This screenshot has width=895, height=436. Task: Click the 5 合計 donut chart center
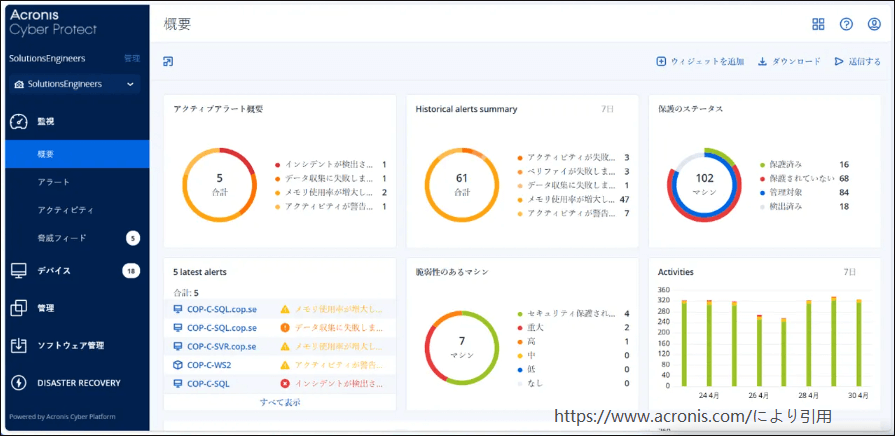tap(219, 184)
